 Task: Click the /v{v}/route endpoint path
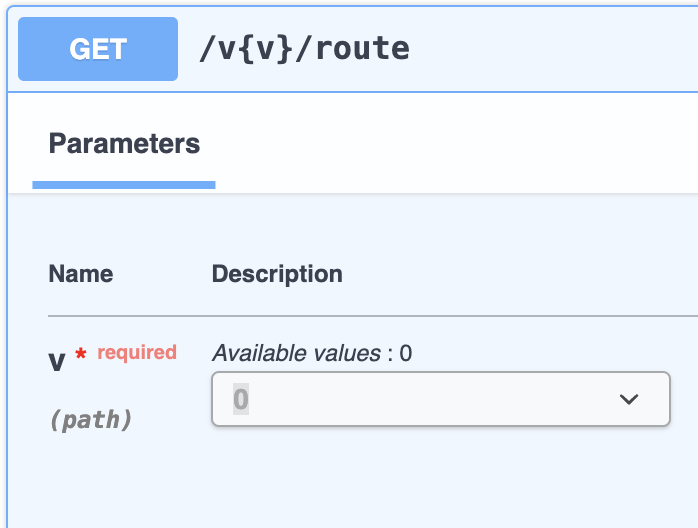tap(304, 49)
